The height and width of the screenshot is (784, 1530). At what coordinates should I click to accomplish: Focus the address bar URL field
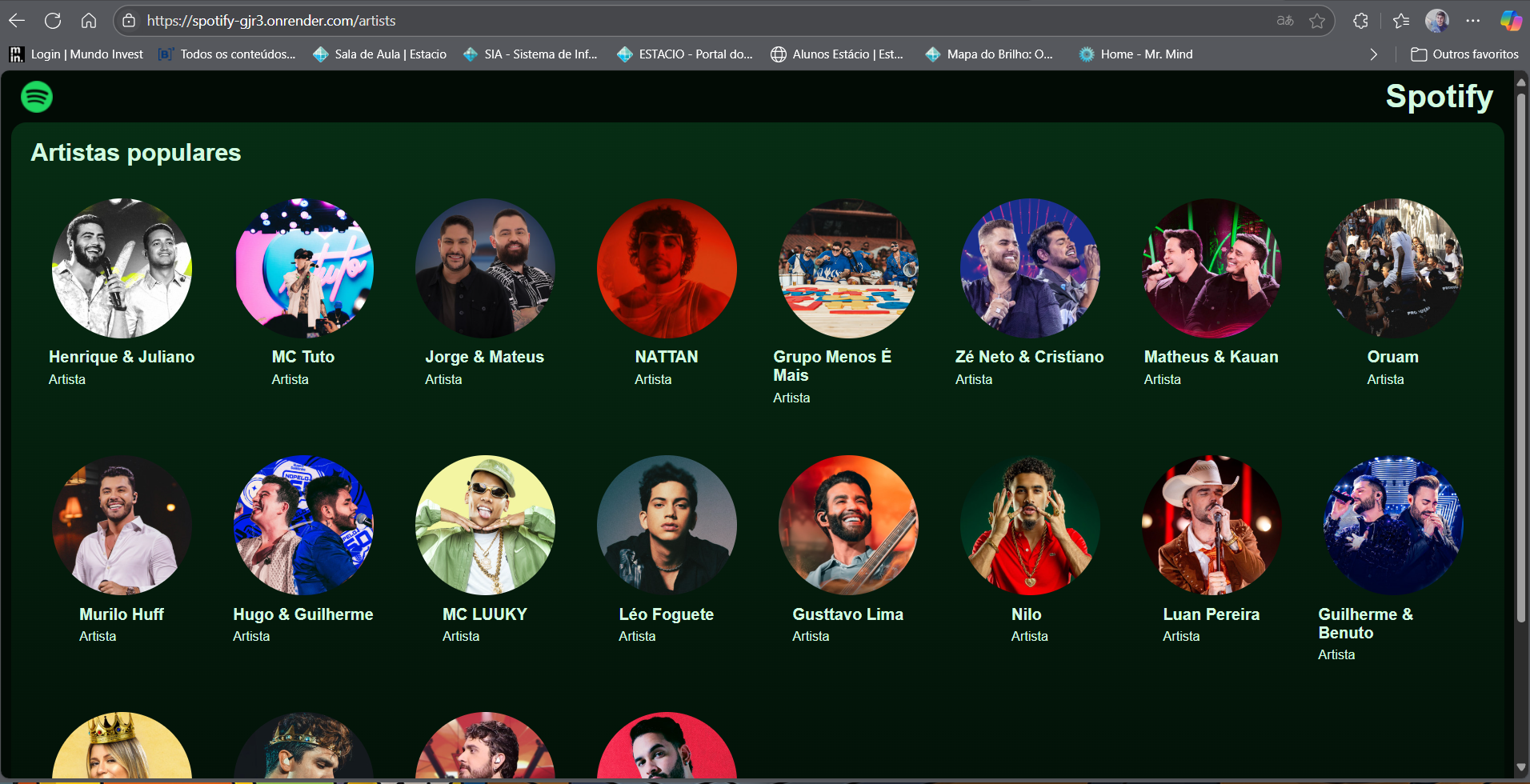(640, 21)
